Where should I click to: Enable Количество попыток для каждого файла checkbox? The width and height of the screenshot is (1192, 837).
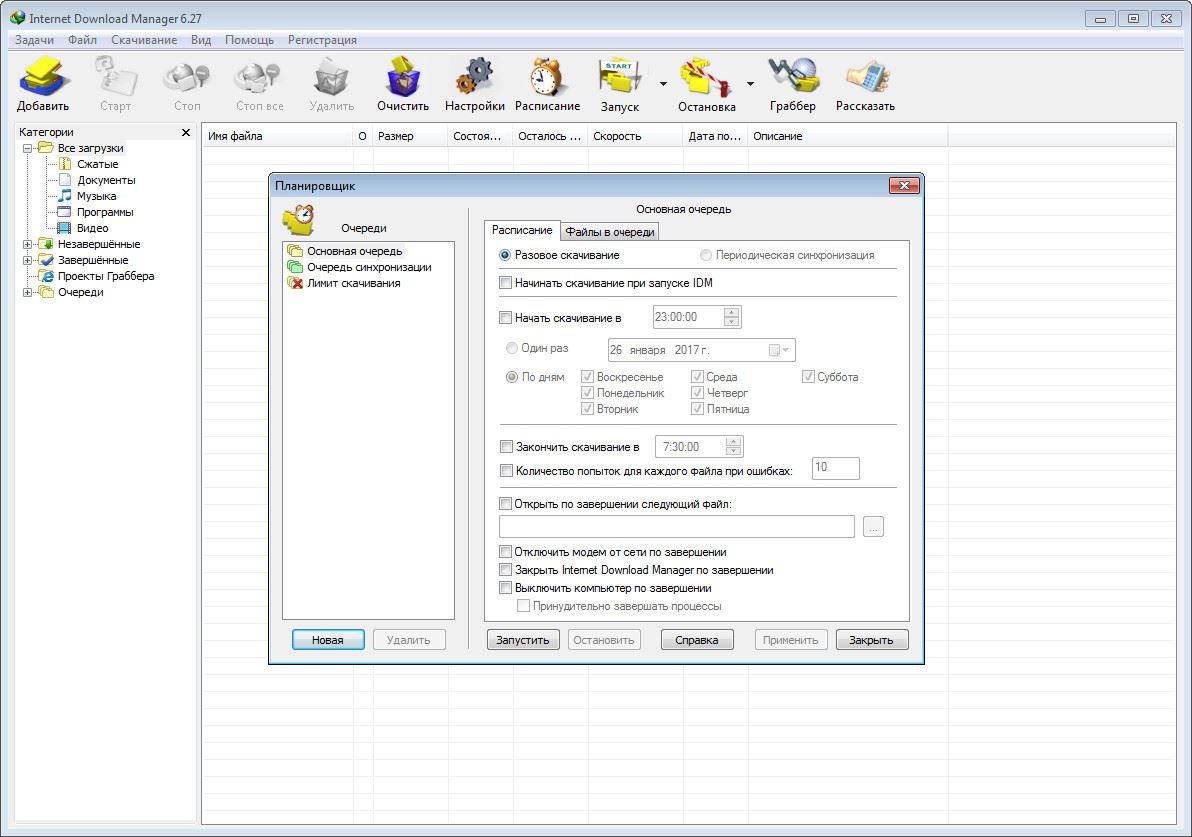click(506, 471)
